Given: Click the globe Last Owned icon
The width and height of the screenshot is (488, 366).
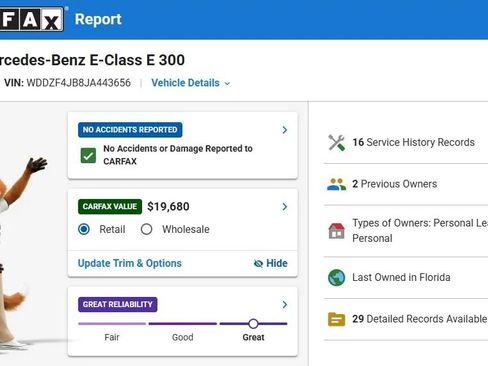Looking at the screenshot, I should coord(336,277).
